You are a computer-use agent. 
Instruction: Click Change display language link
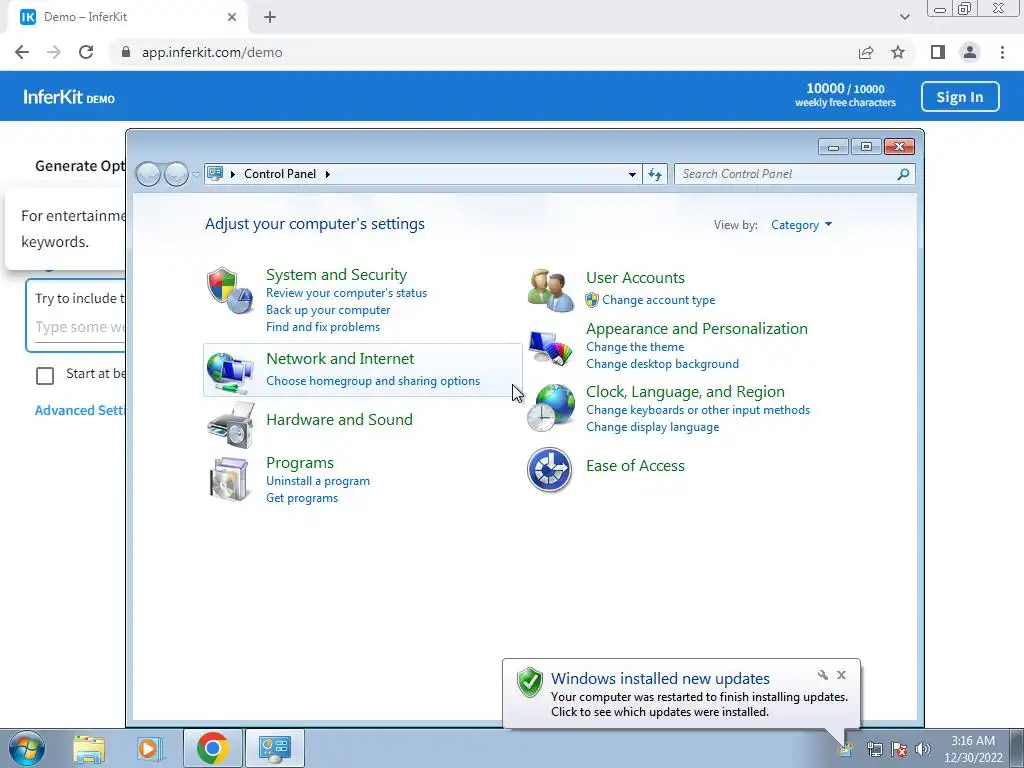(x=652, y=426)
